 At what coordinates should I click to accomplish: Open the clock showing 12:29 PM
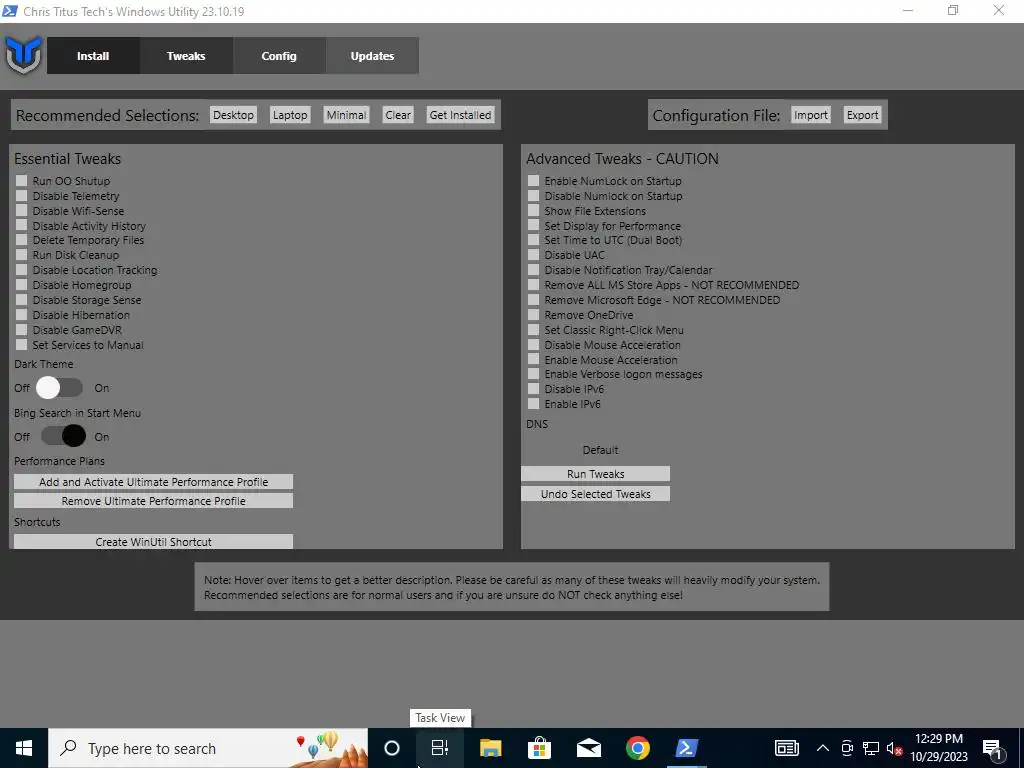point(938,748)
